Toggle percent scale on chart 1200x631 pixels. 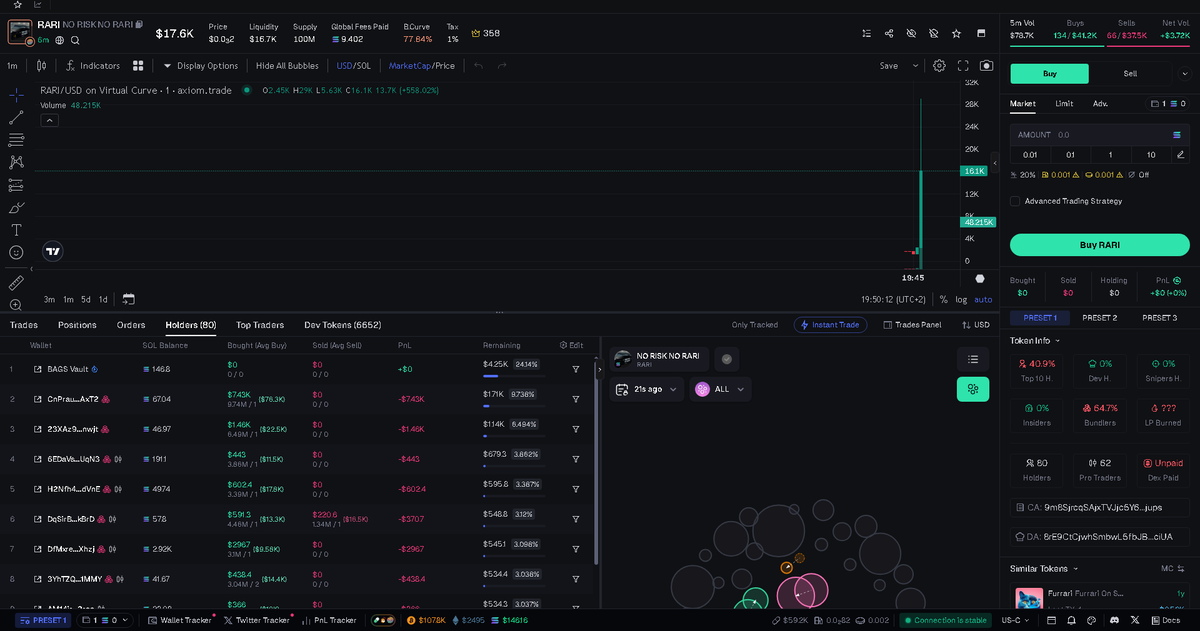[x=943, y=299]
